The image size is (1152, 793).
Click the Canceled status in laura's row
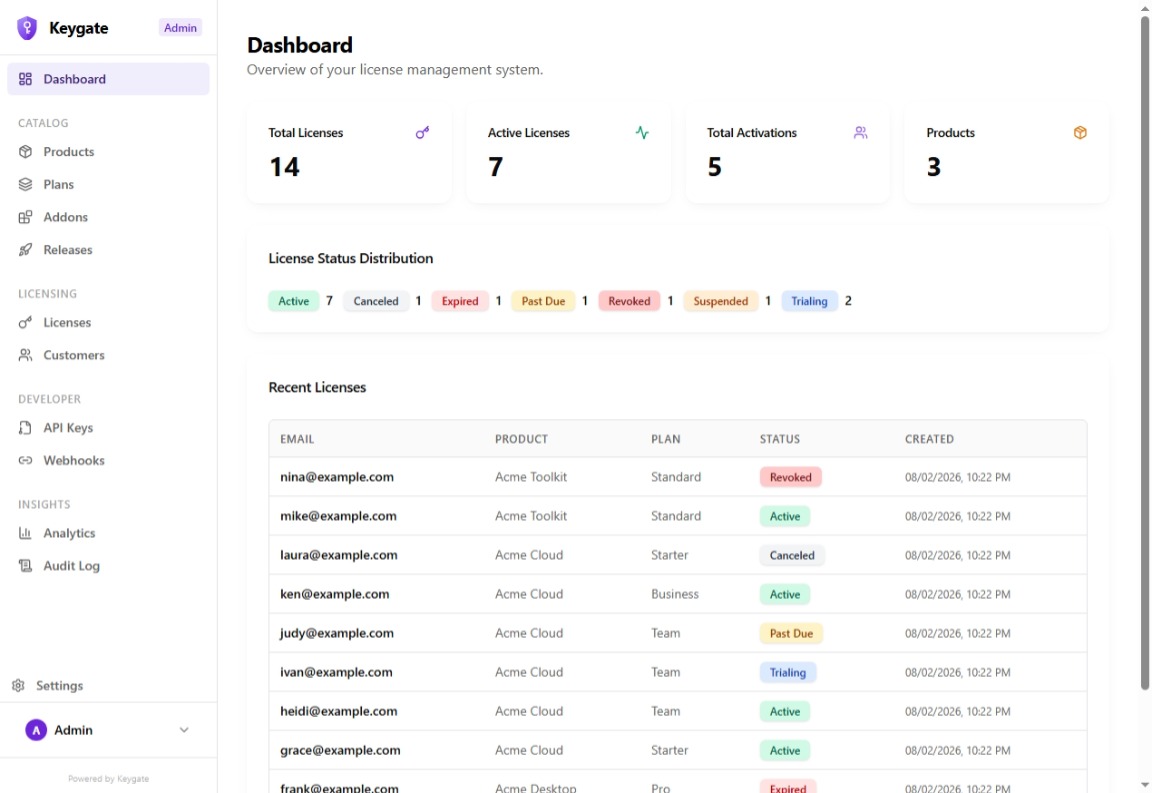pos(792,556)
